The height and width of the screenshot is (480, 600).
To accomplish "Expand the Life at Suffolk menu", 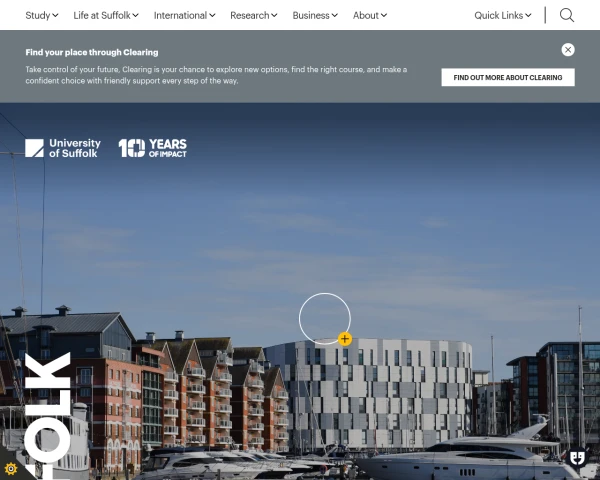I will (x=106, y=15).
